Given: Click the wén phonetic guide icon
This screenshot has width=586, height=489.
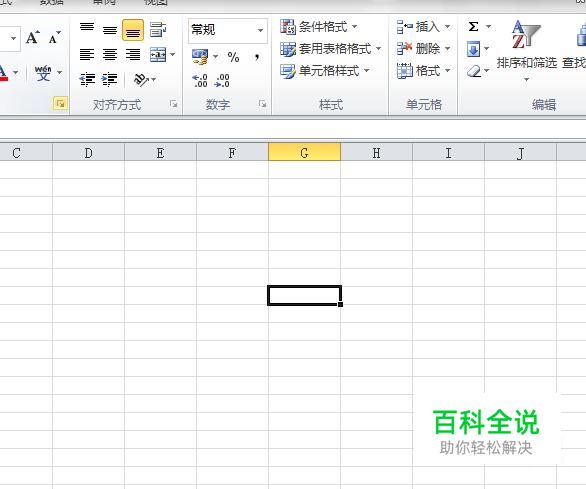Looking at the screenshot, I should [x=43, y=73].
